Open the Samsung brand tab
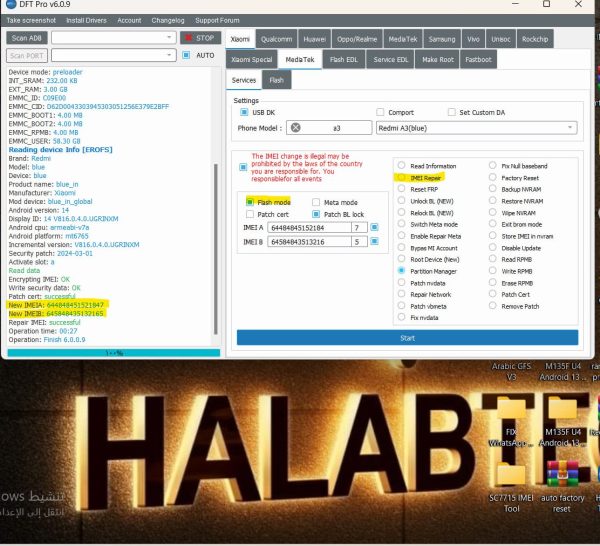Screen dimensions: 600x546 442,39
